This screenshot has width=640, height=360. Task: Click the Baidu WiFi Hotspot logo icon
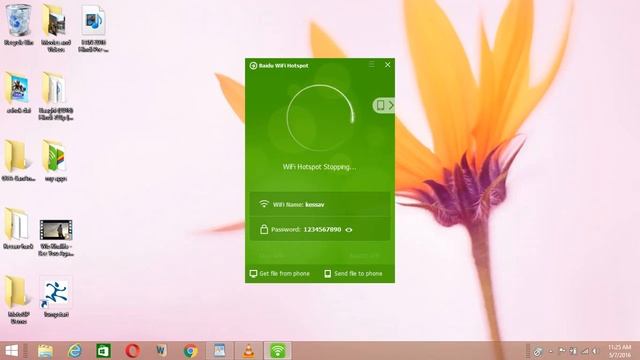253,65
